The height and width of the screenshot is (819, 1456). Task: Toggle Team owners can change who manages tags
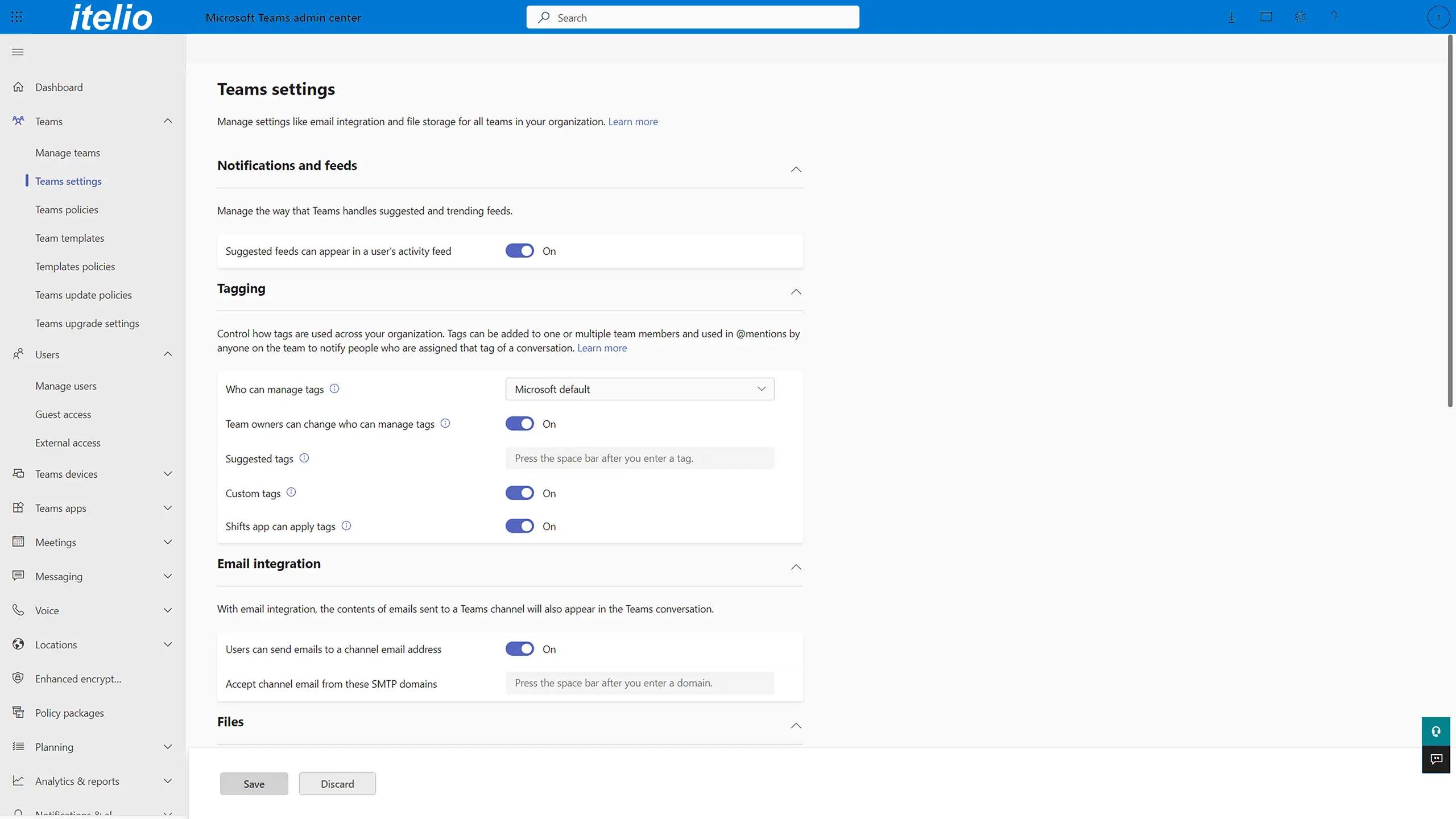(520, 424)
